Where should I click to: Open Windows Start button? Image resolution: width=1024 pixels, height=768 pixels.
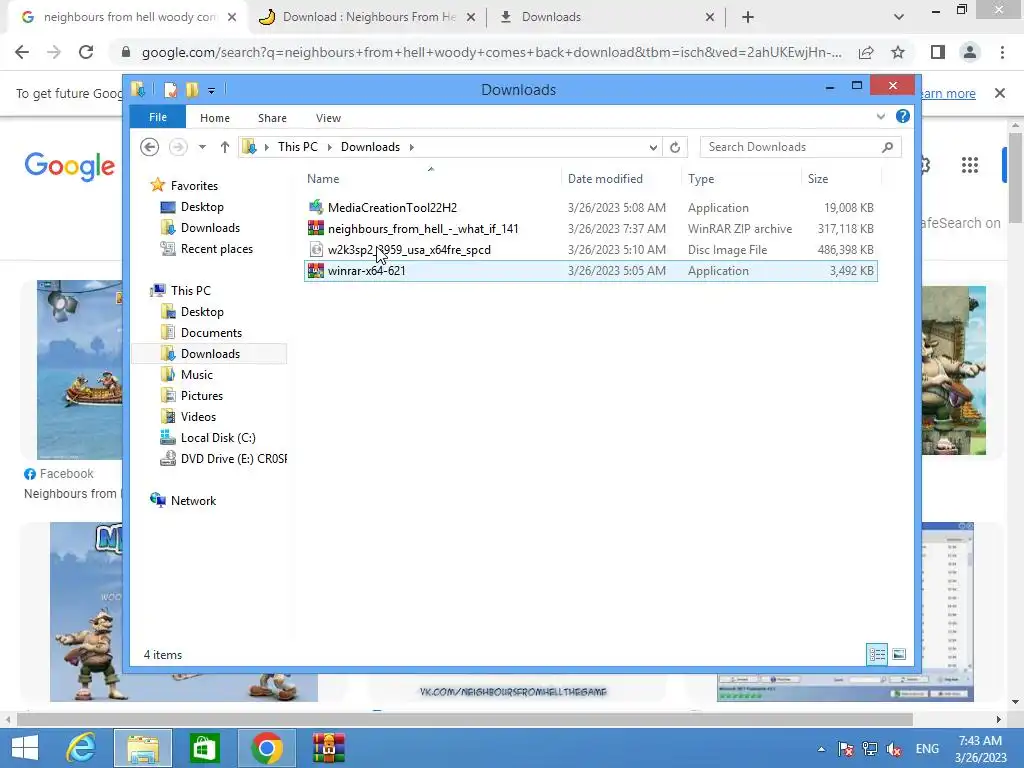pyautogui.click(x=25, y=748)
